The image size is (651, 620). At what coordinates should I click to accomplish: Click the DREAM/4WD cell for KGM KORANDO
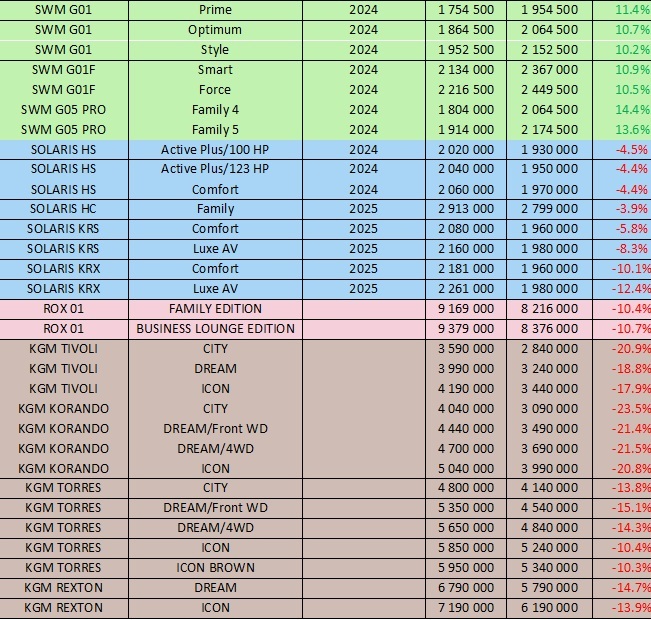click(215, 448)
